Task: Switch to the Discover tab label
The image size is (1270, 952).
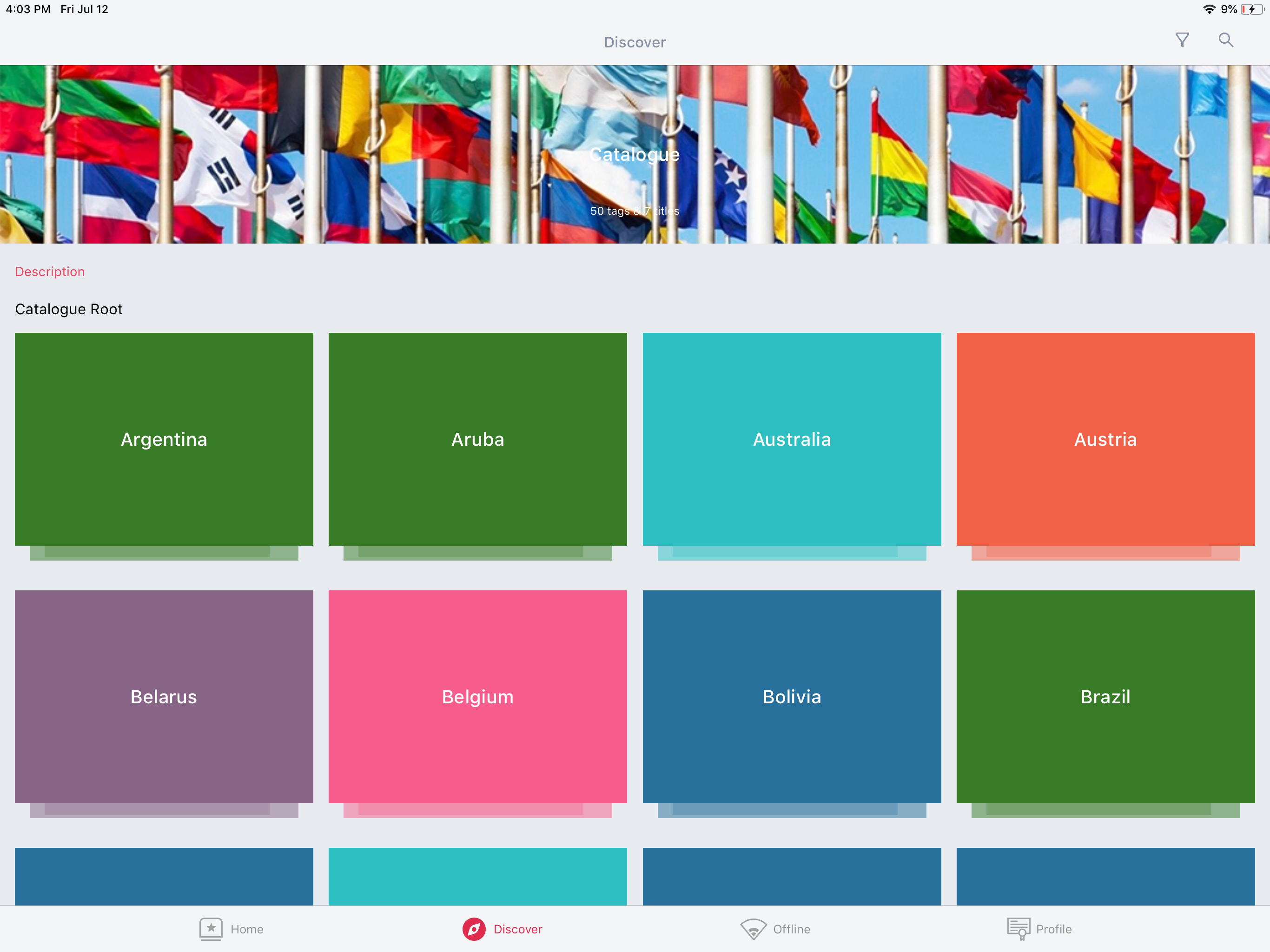Action: point(518,929)
